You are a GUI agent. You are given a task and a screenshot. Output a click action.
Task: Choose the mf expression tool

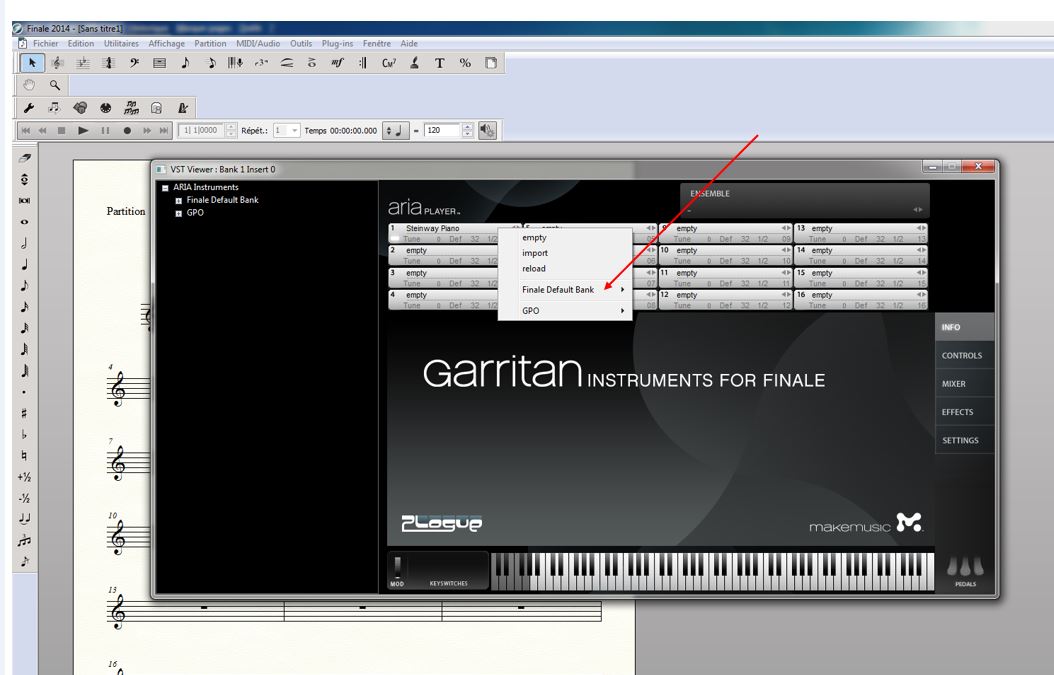tap(338, 63)
